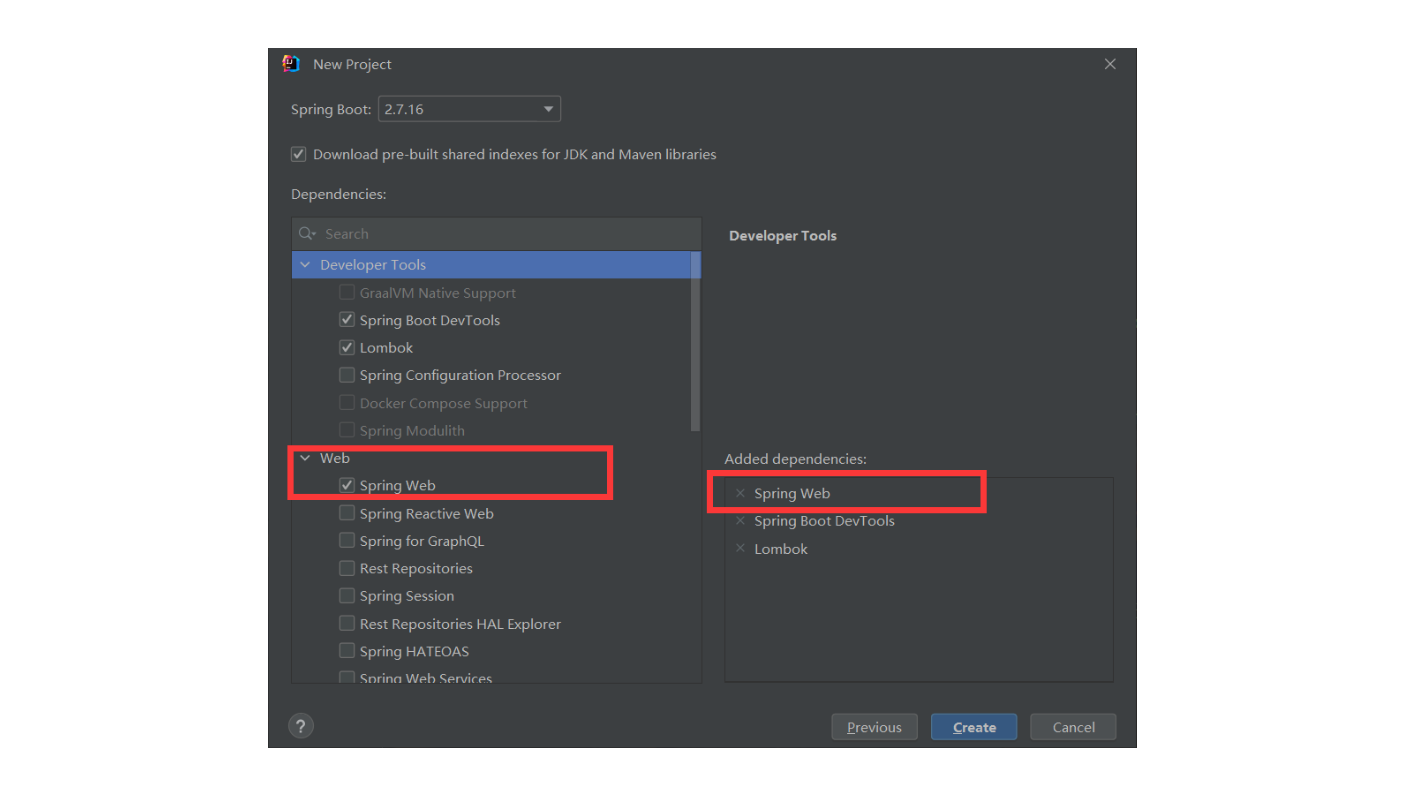Open the Spring Boot version dropdown
The image size is (1418, 801).
tap(469, 109)
